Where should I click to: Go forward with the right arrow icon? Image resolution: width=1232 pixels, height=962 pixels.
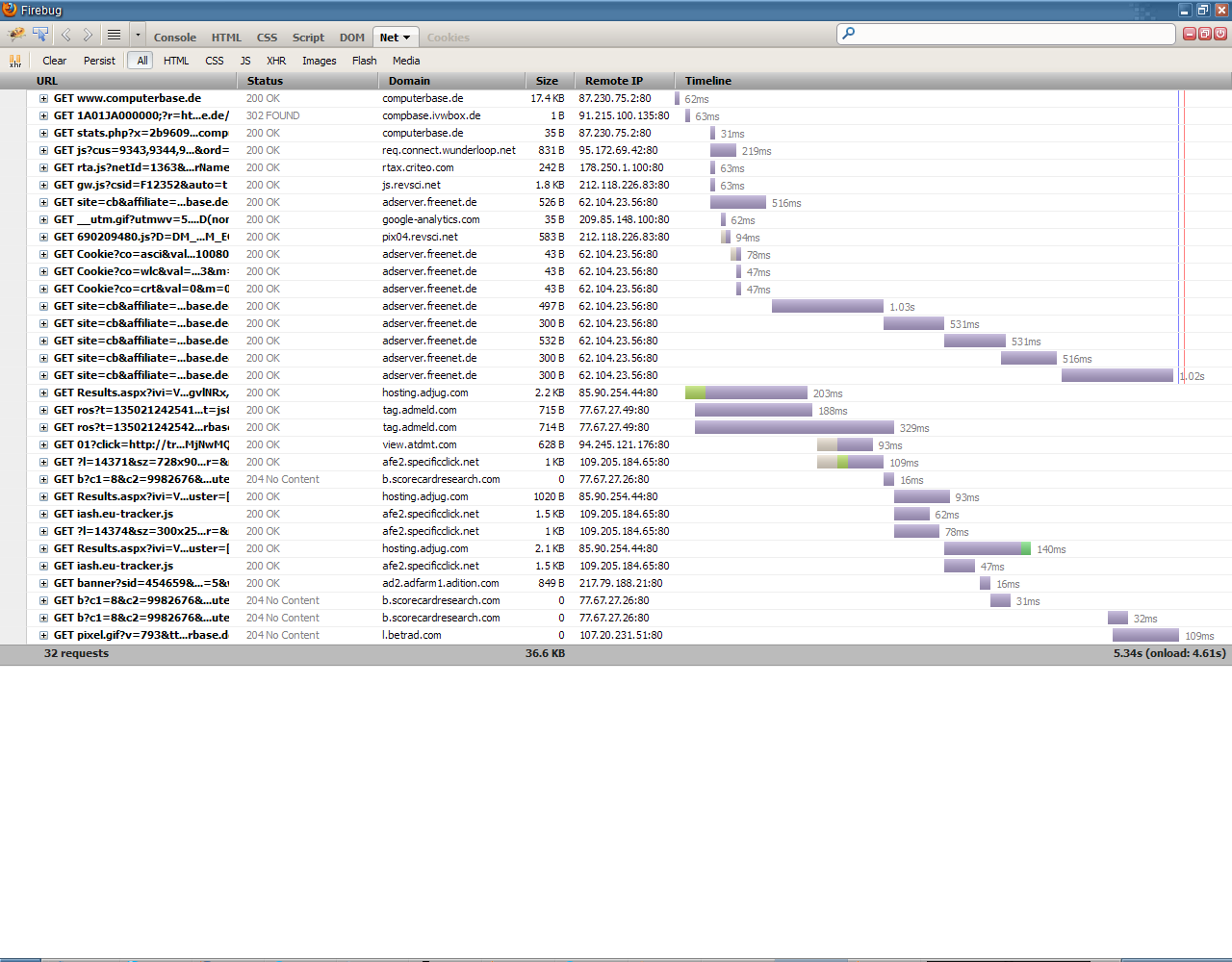coord(88,35)
